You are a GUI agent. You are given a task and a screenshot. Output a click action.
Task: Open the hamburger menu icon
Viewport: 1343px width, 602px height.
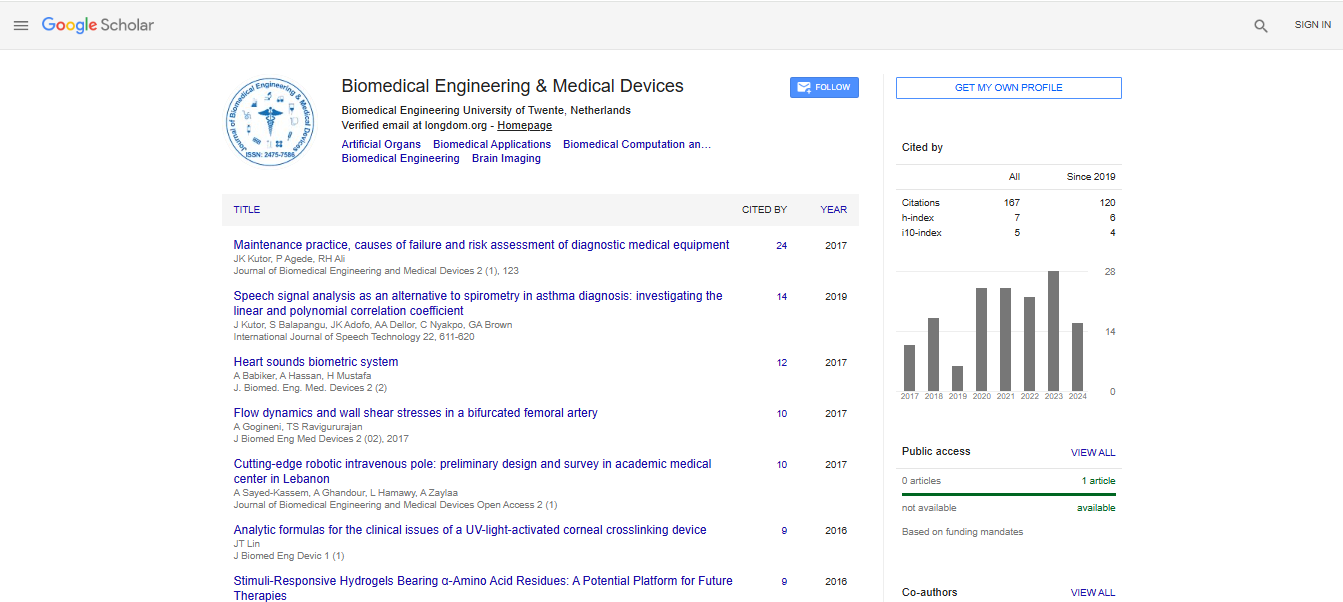tap(20, 25)
